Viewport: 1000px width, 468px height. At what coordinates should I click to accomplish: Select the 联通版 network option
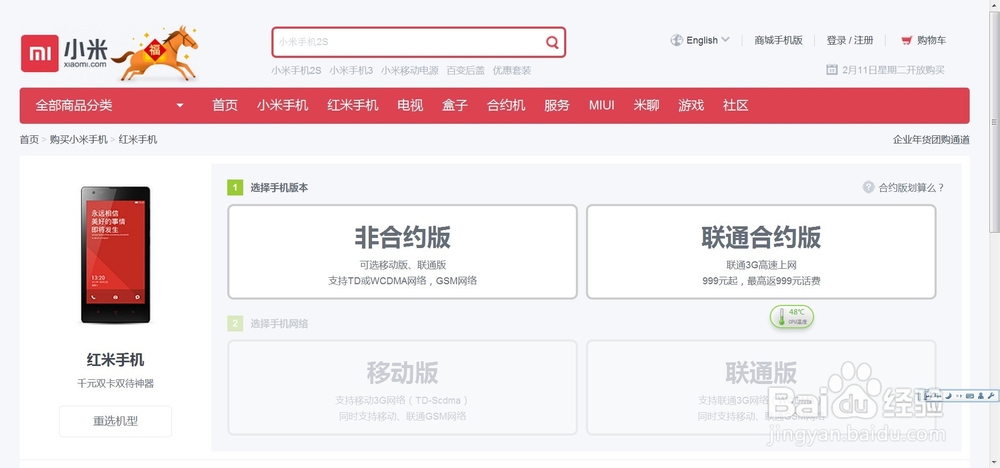[761, 388]
